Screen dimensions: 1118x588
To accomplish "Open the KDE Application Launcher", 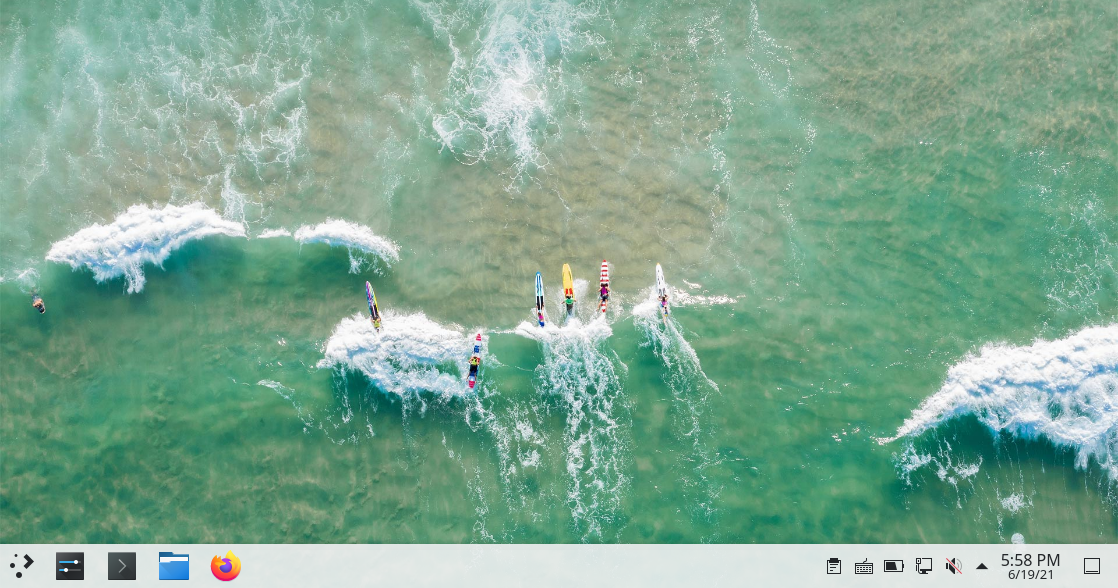I will click(x=21, y=566).
